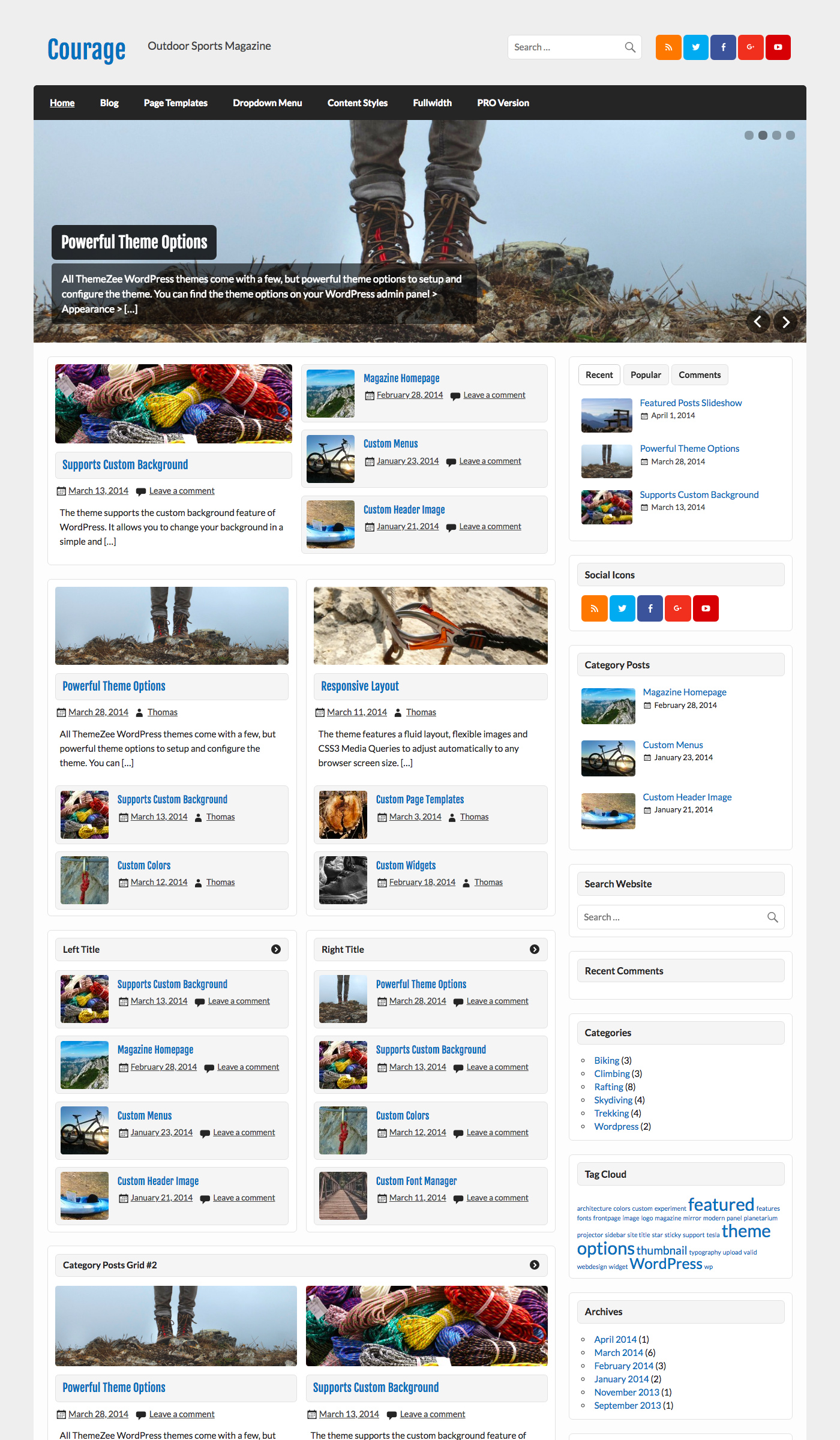Image resolution: width=840 pixels, height=1440 pixels.
Task: Open Featured Posts Slideshow recent link
Action: tap(691, 403)
